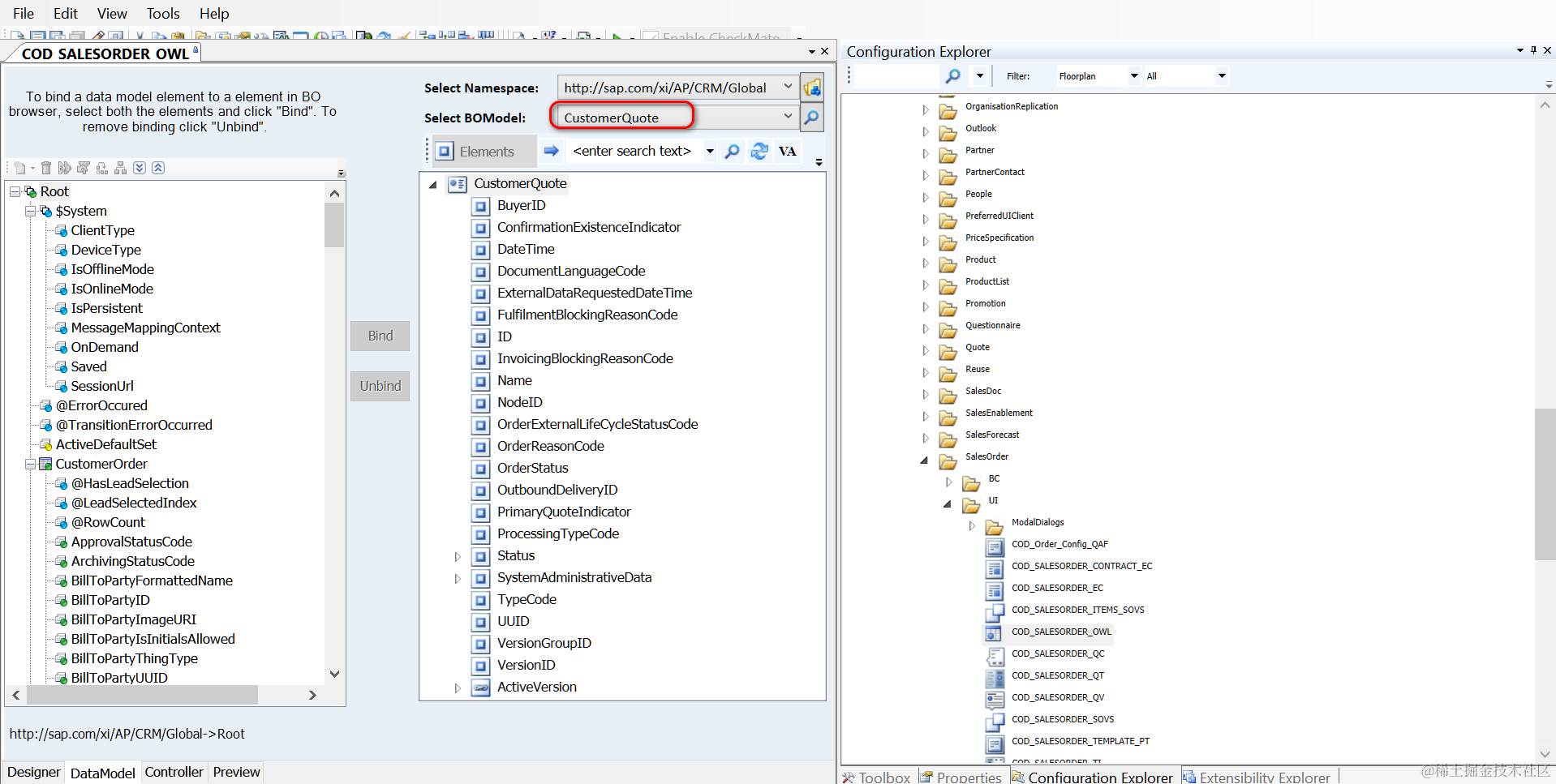Click the COD_SALESORDER_OWL file icon
Image resolution: width=1556 pixels, height=784 pixels.
click(994, 632)
